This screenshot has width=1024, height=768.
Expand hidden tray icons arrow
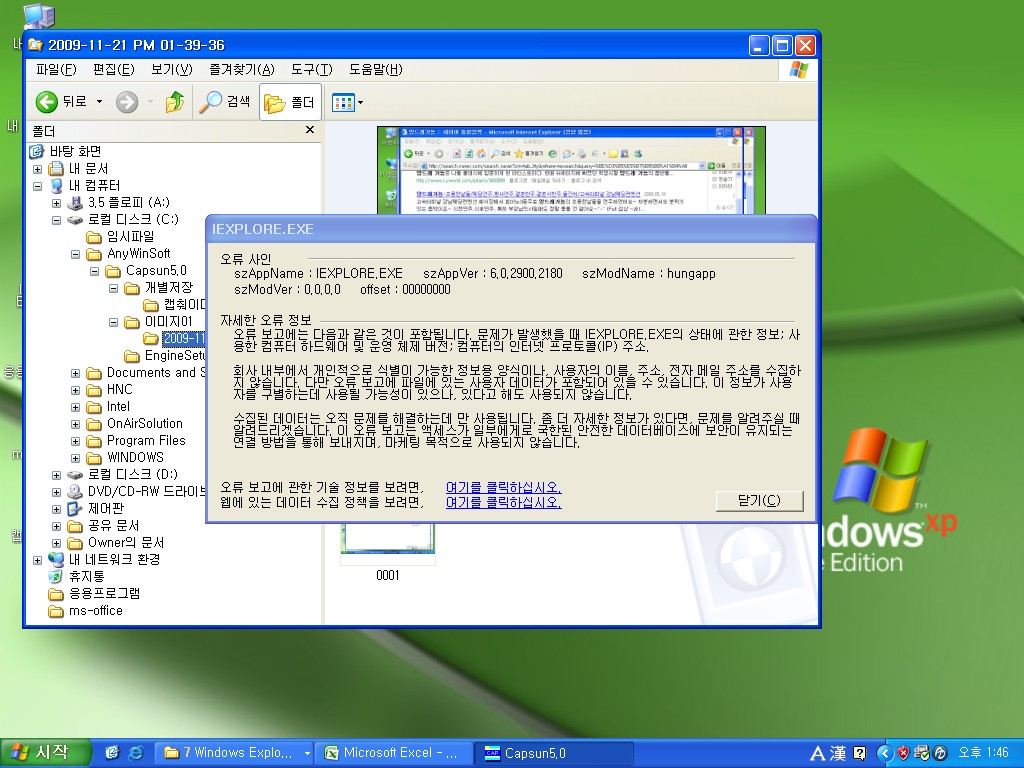click(884, 753)
